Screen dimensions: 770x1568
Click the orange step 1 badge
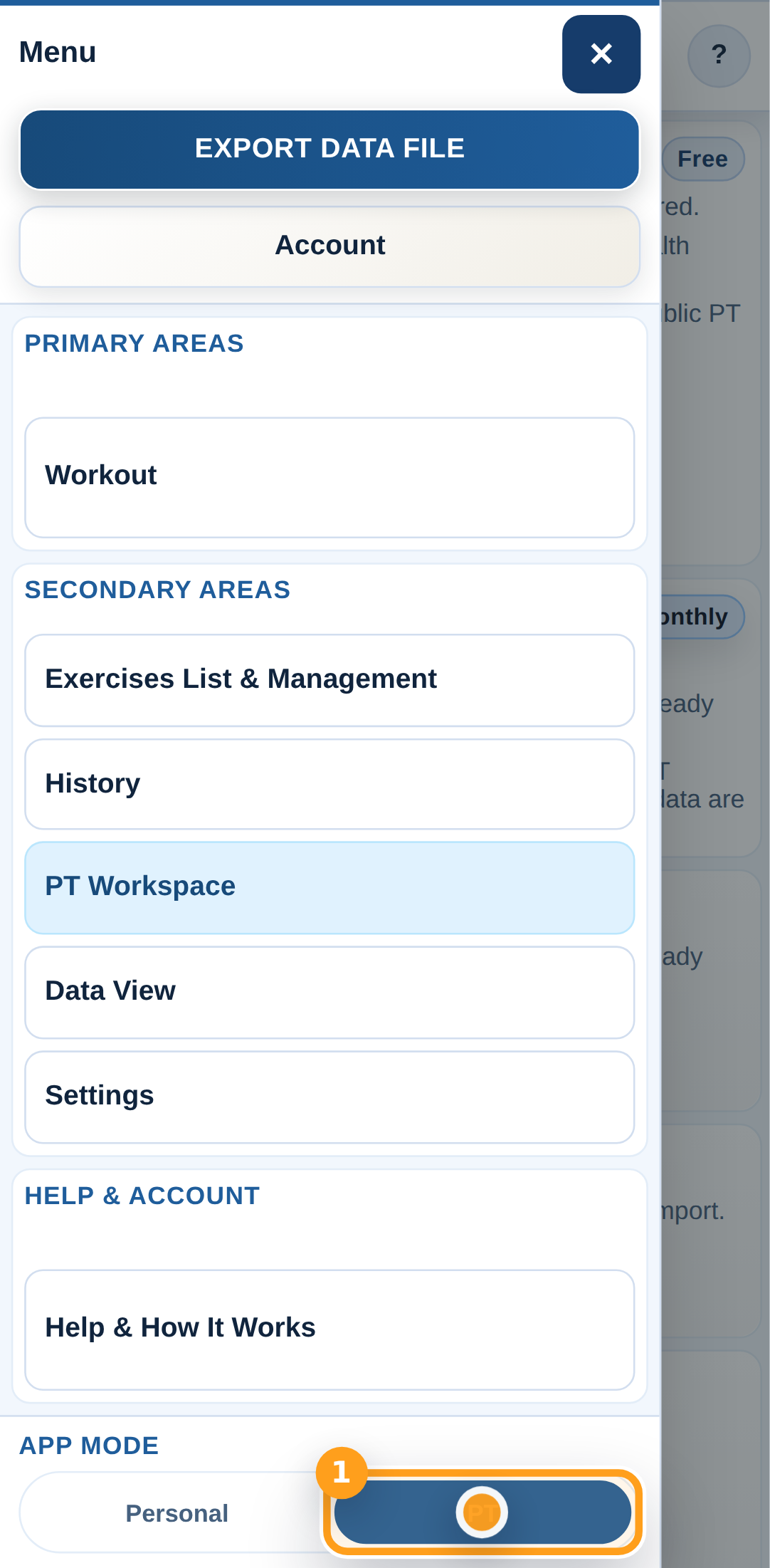pyautogui.click(x=342, y=1472)
